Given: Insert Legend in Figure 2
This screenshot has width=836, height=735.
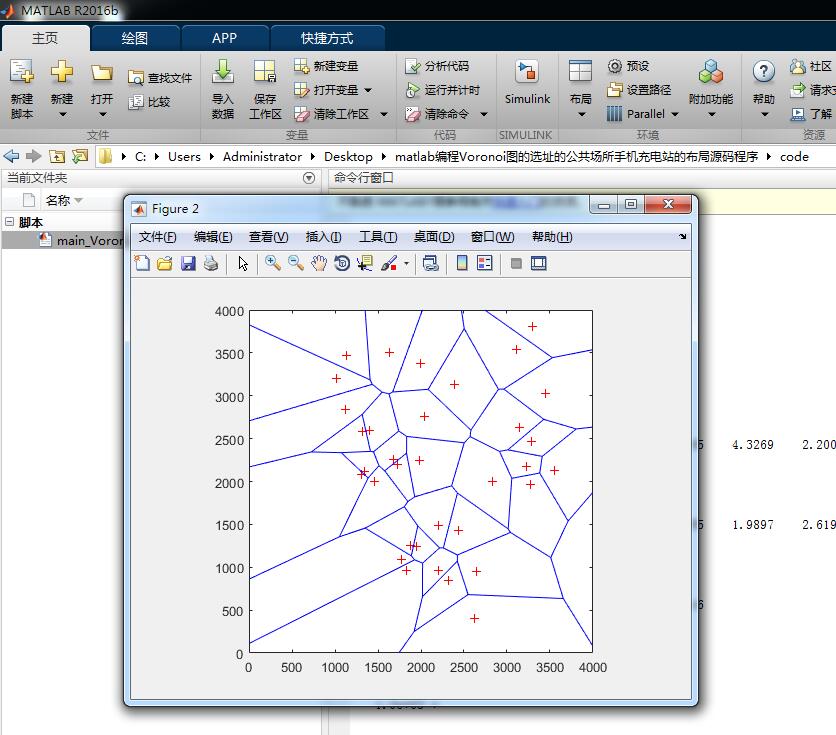Looking at the screenshot, I should pos(485,263).
